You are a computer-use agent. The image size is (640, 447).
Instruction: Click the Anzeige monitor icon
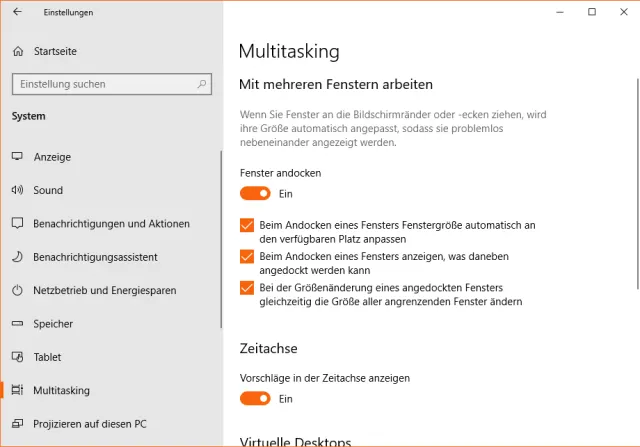(x=17, y=157)
